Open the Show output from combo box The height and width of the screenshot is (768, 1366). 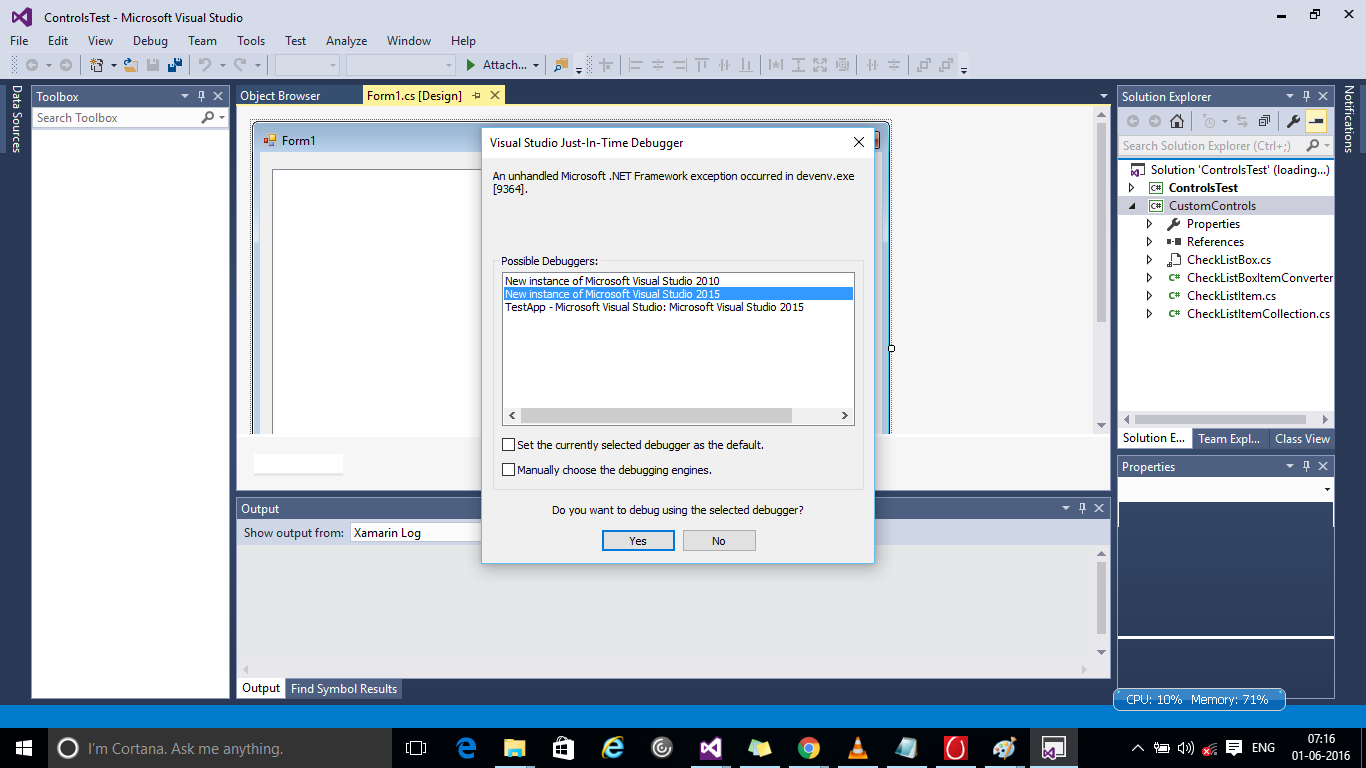[x=417, y=533]
